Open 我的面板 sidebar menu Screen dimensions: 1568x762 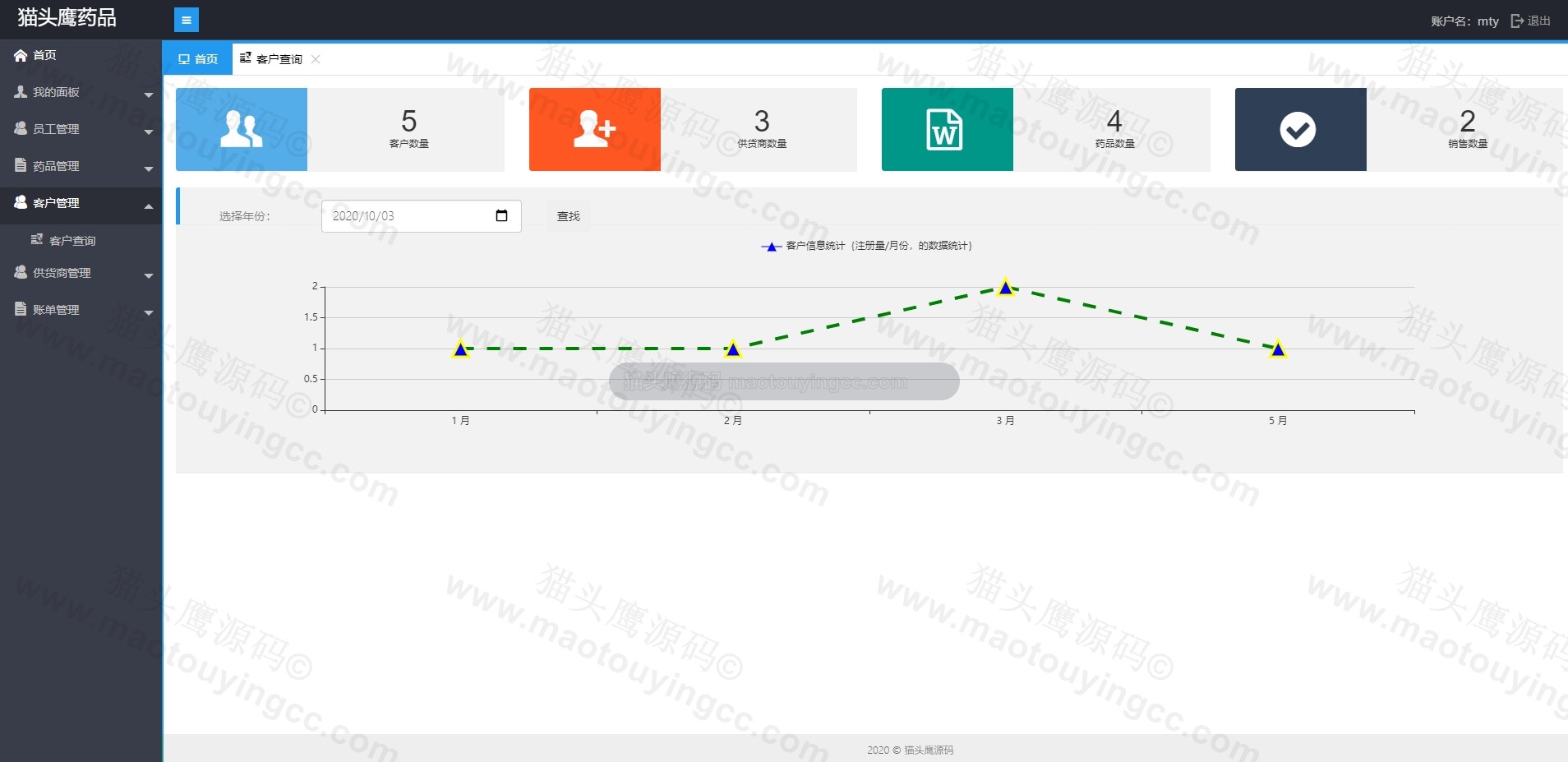tap(81, 92)
